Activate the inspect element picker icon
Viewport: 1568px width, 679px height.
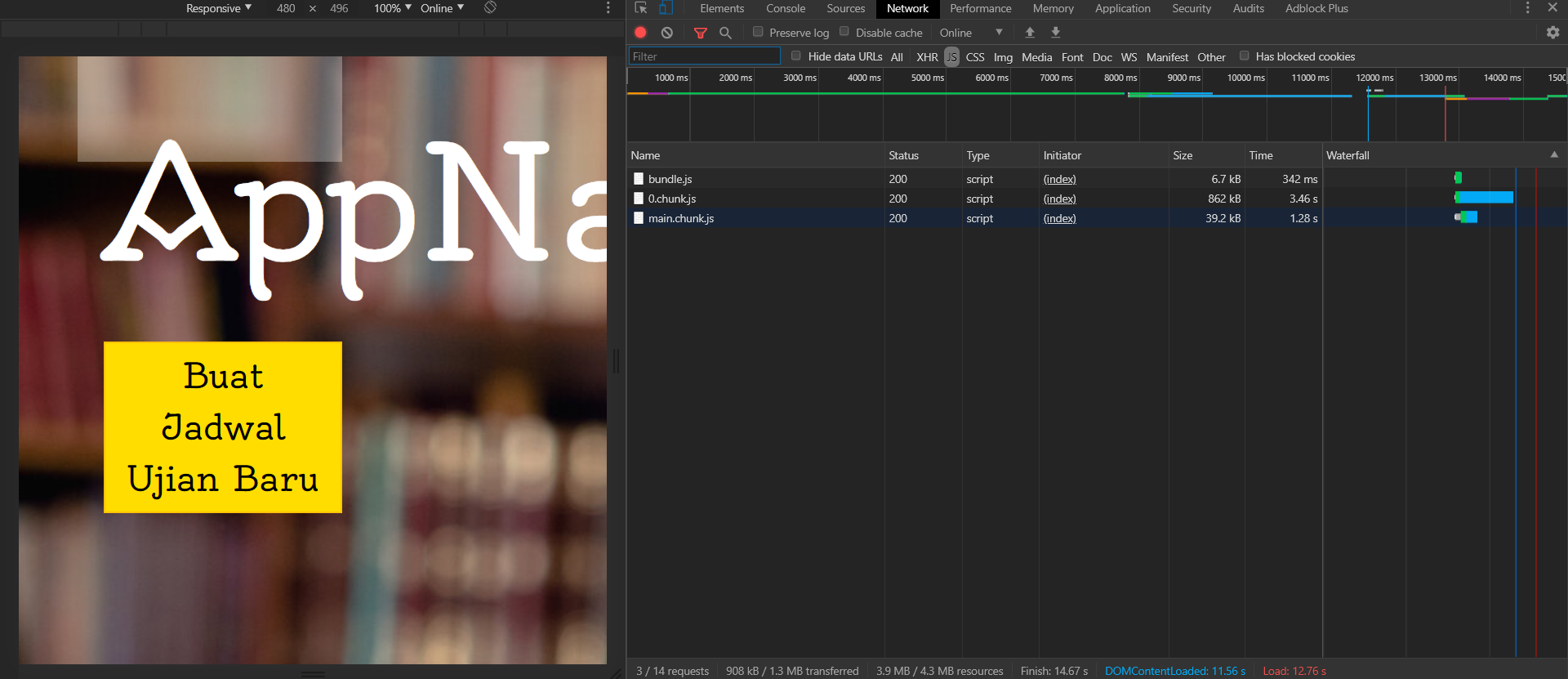click(641, 8)
